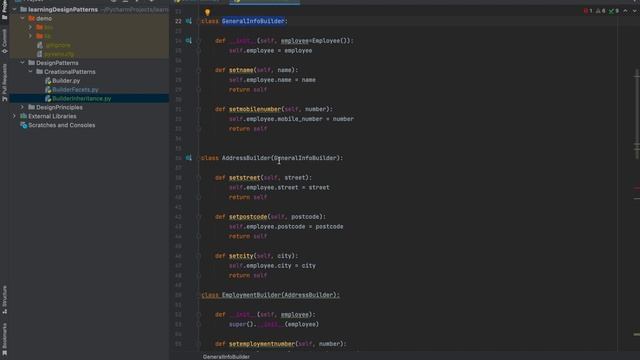The image size is (640, 360).
Task: Click the super().__init__(employee) call
Action: [x=273, y=324]
